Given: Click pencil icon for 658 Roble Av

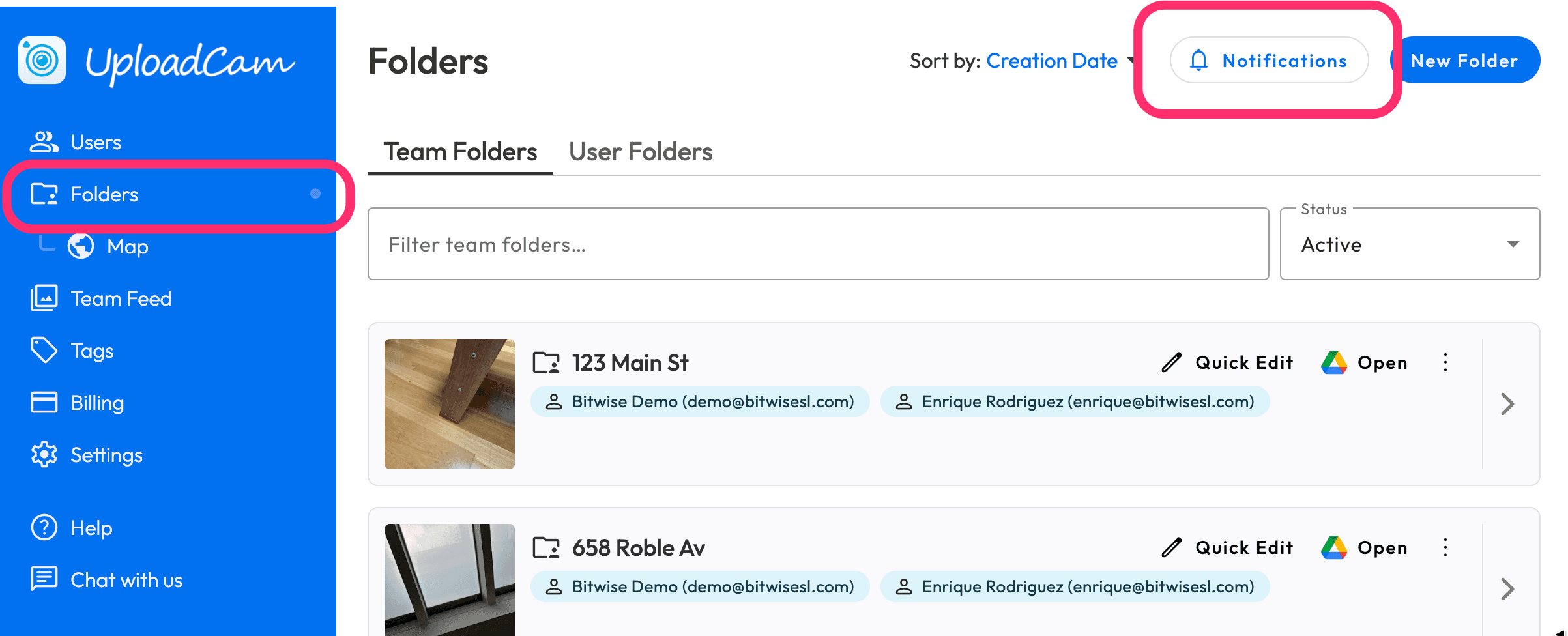Looking at the screenshot, I should [x=1172, y=547].
